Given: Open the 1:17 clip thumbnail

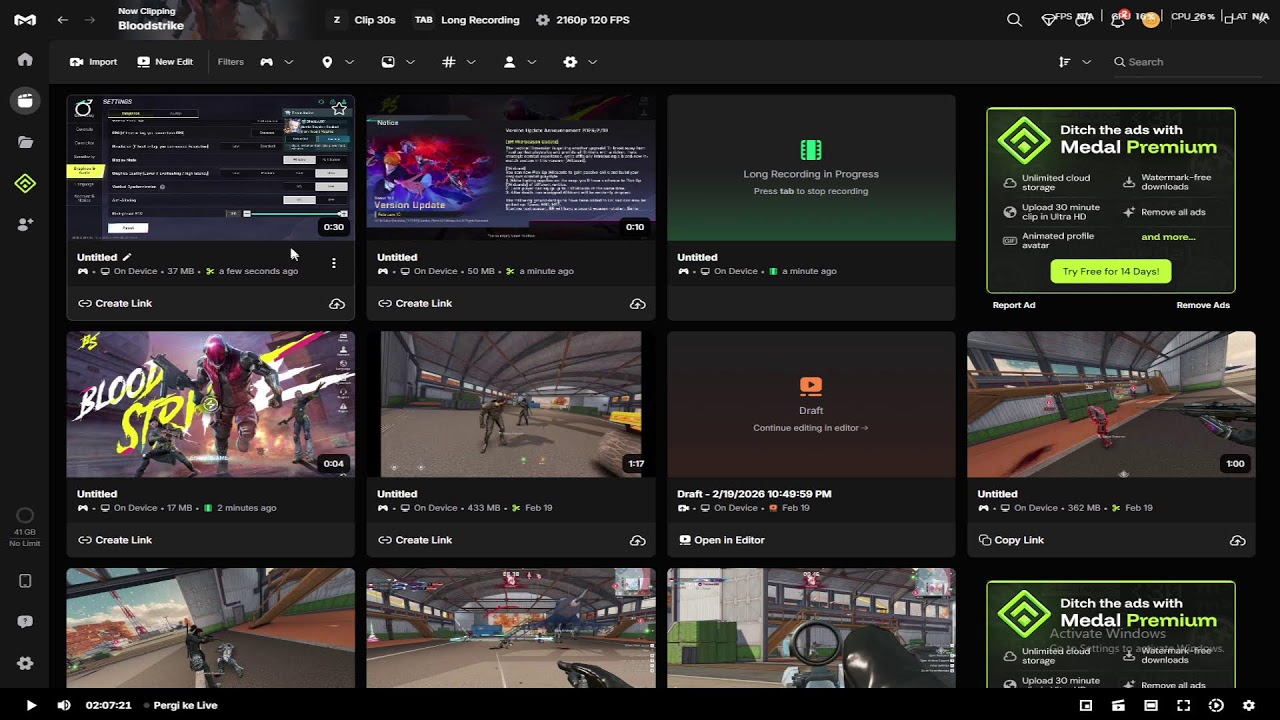Looking at the screenshot, I should click(511, 404).
